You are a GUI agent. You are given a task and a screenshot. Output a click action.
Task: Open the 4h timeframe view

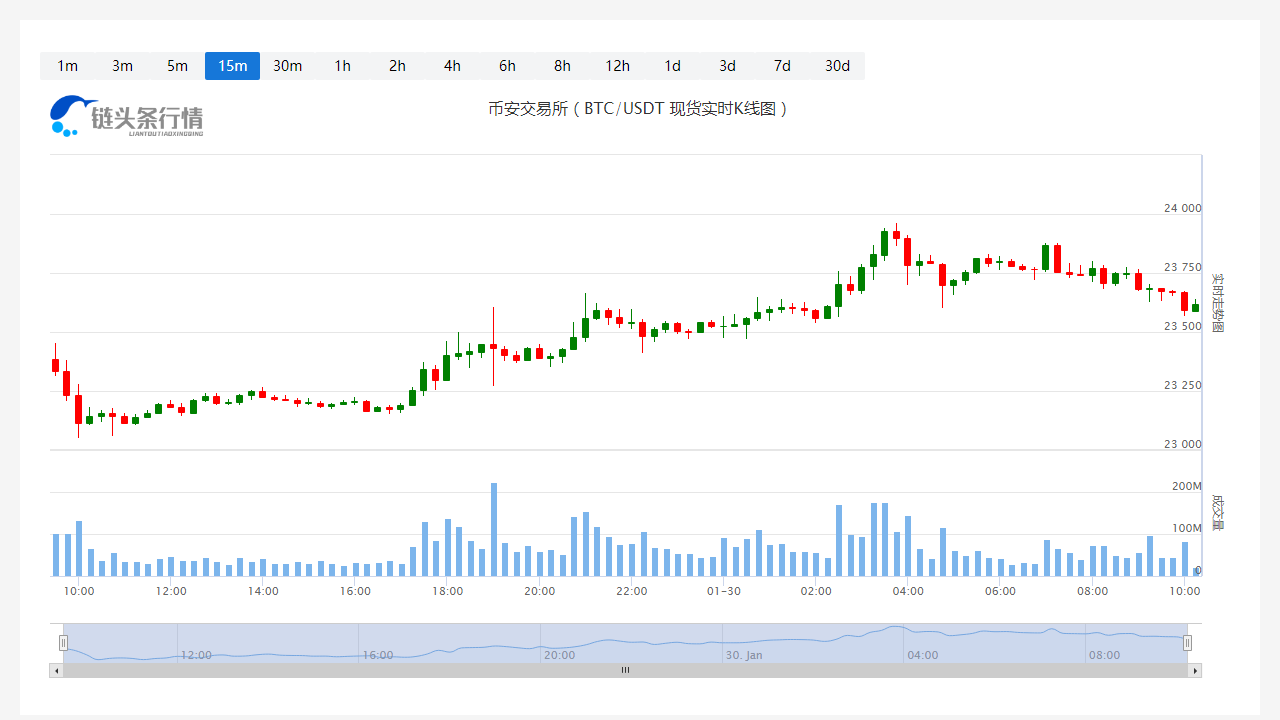point(452,66)
